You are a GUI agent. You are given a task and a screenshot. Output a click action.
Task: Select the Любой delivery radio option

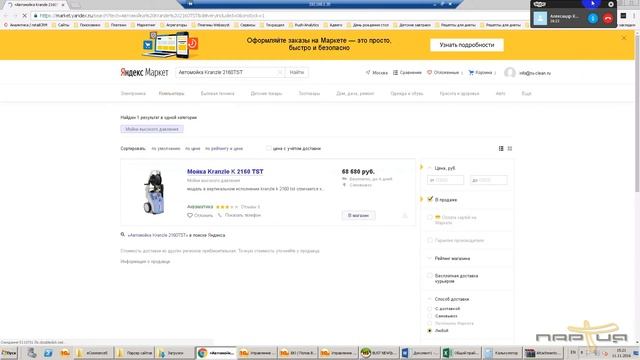[x=429, y=331]
